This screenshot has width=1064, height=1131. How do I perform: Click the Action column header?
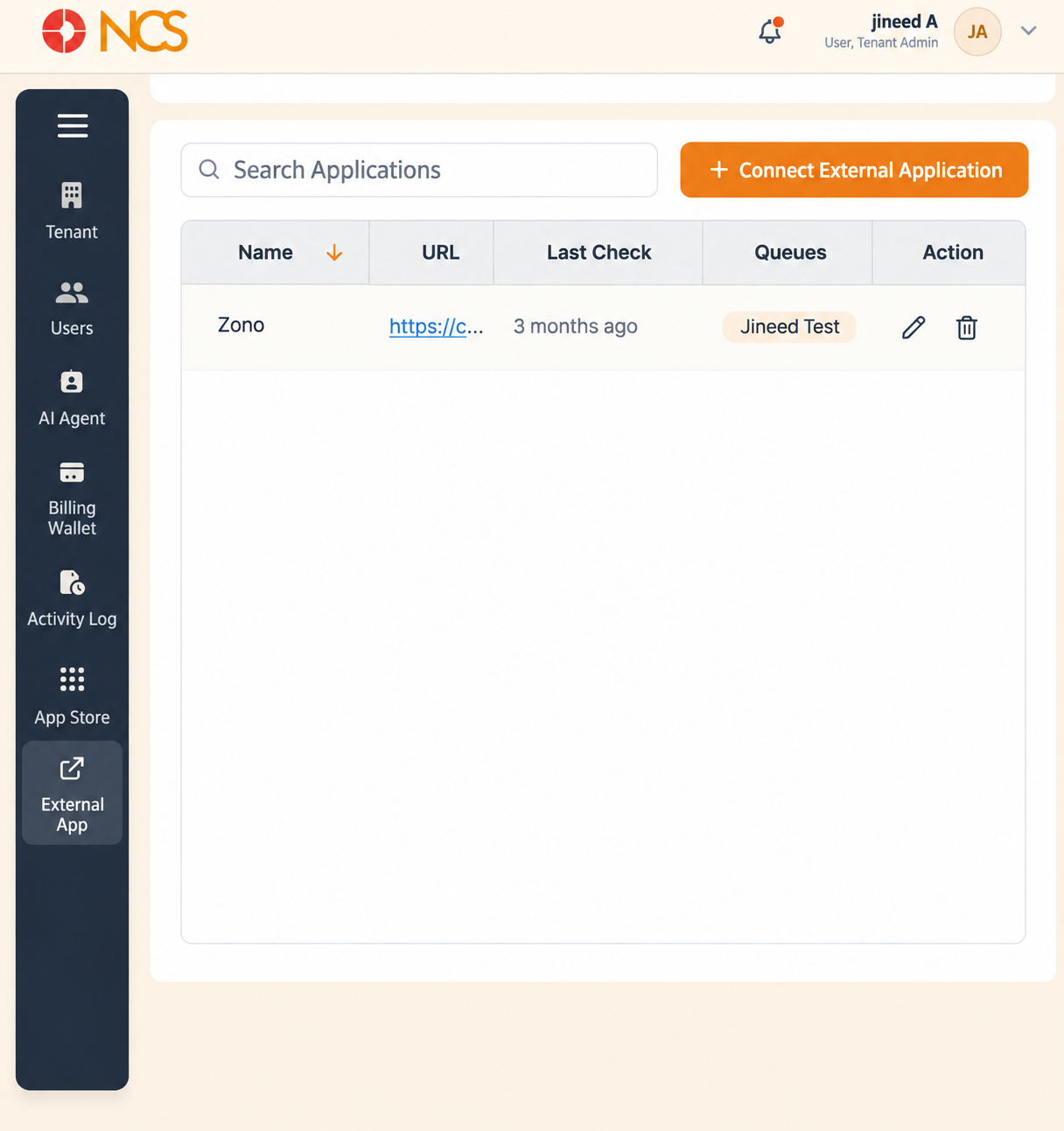pos(948,253)
